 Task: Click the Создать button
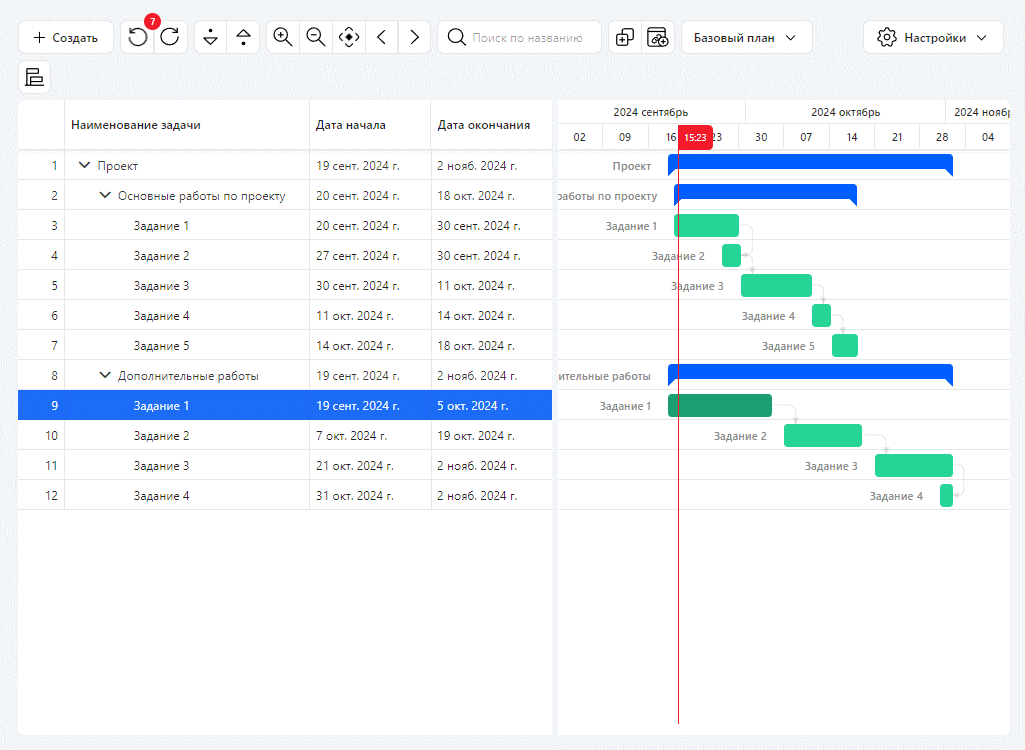point(66,37)
